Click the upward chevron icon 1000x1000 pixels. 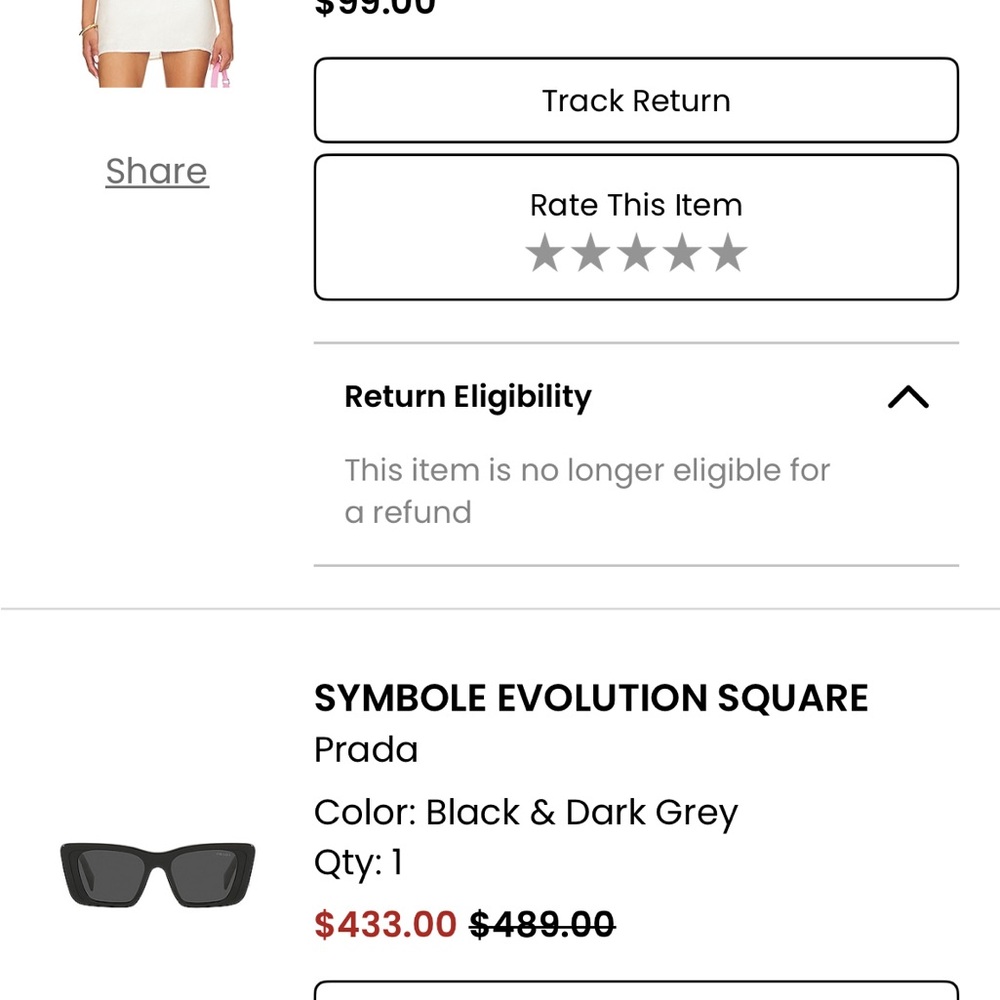coord(908,397)
